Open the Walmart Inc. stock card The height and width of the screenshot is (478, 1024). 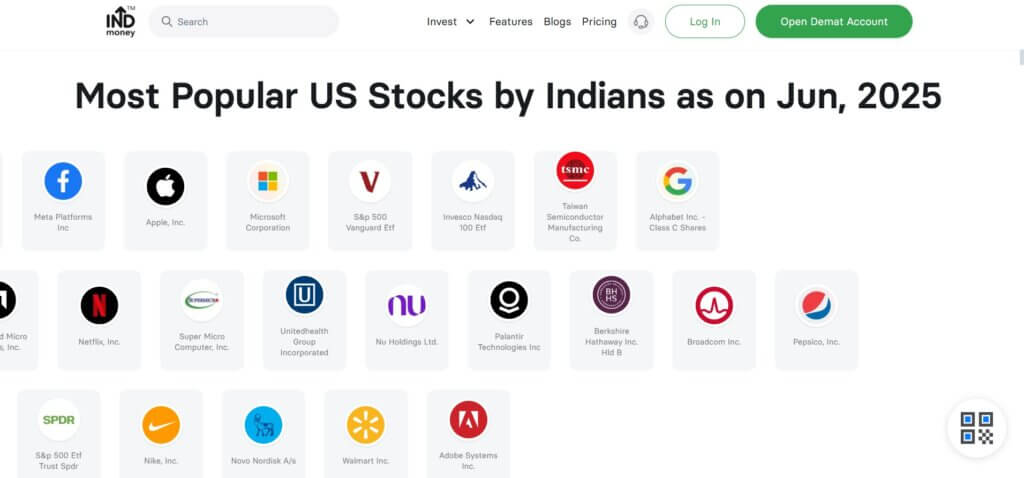(366, 434)
